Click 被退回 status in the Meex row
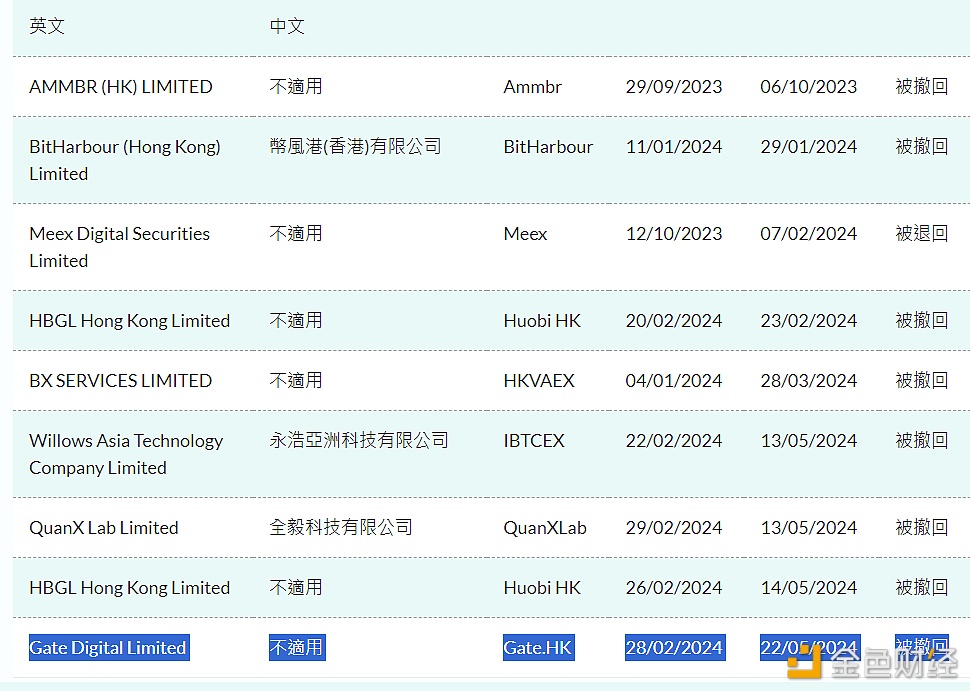Screen dimensions: 970x691 922,234
